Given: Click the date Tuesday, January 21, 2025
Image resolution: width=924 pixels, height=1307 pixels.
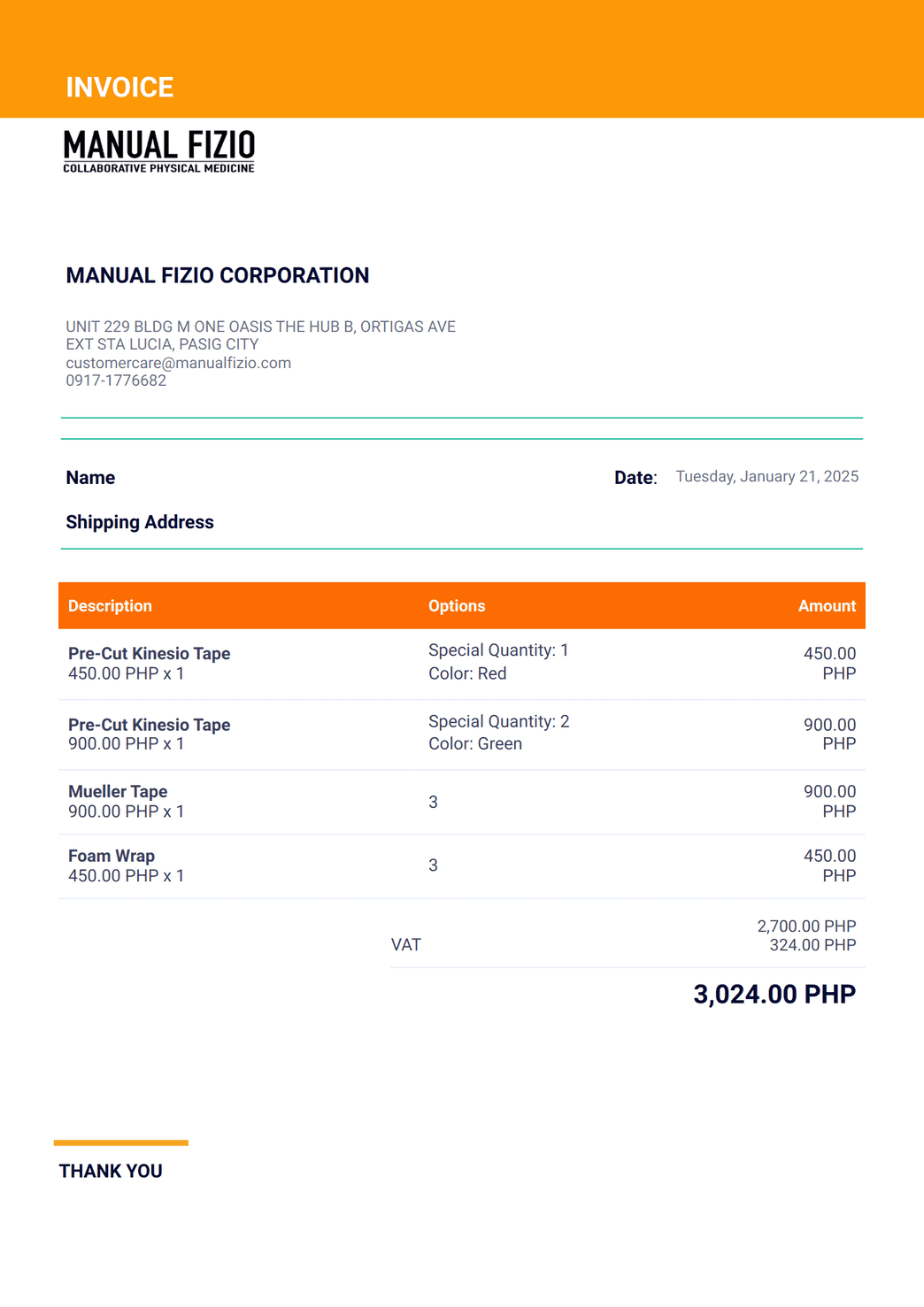Looking at the screenshot, I should pyautogui.click(x=767, y=477).
